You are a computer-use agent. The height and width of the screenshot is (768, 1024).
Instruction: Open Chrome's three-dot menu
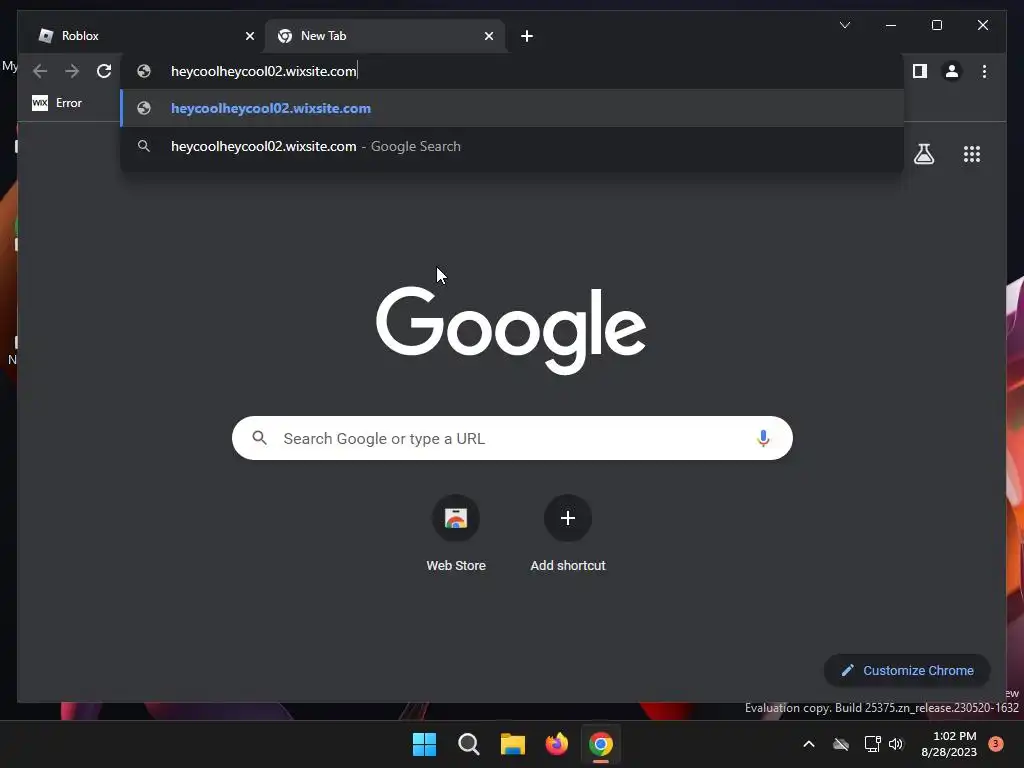pos(984,71)
